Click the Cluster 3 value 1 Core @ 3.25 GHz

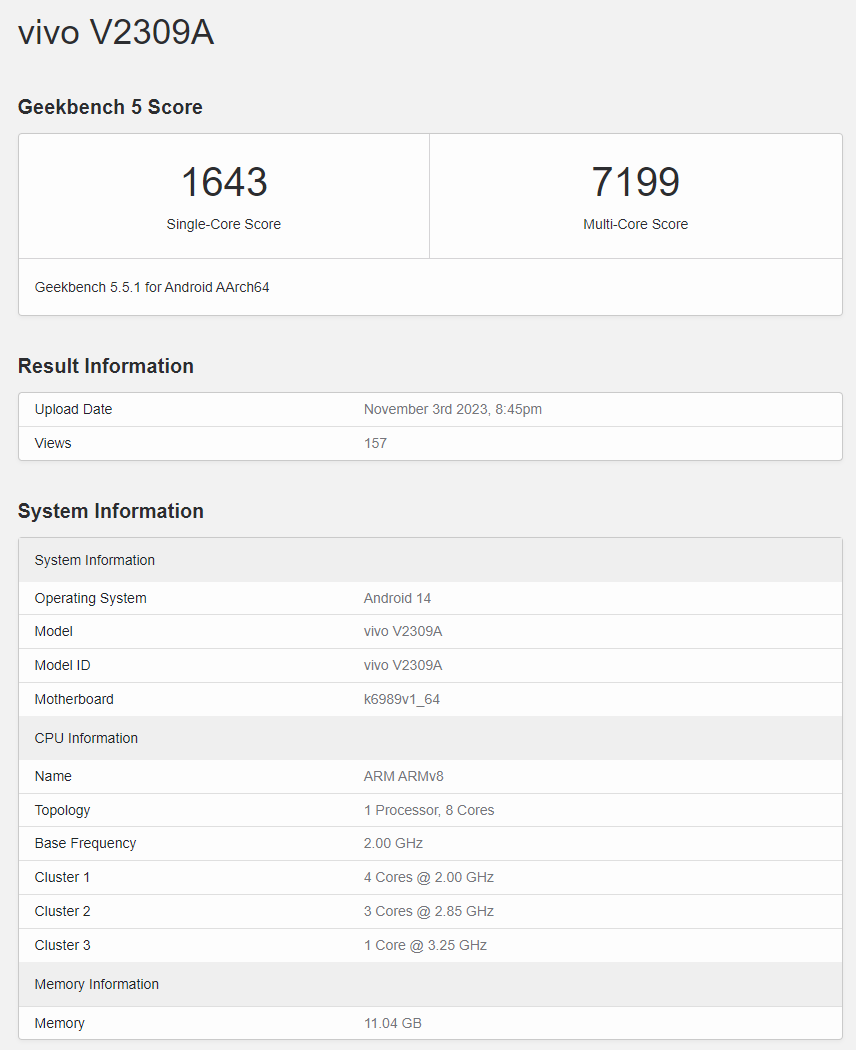(x=425, y=945)
